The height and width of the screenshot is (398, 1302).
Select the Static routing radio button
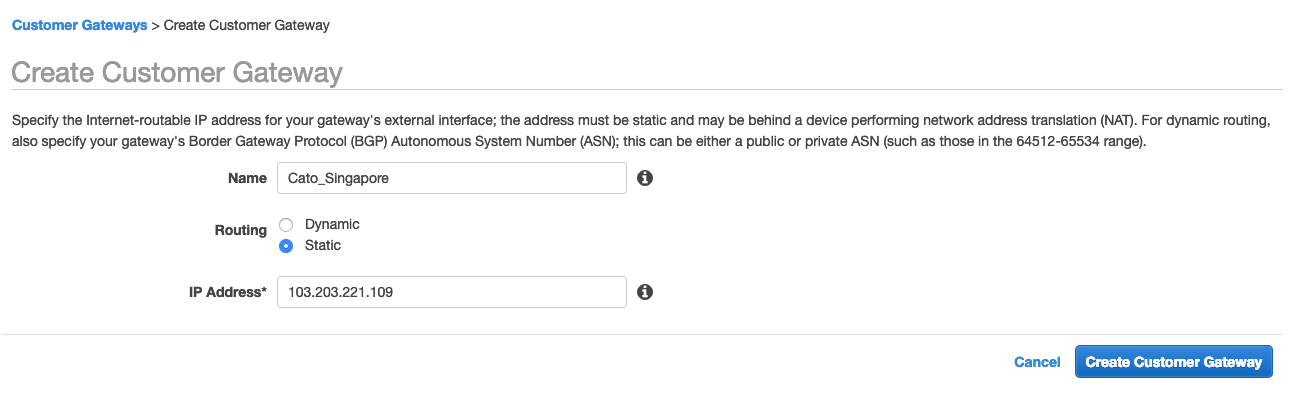(286, 246)
